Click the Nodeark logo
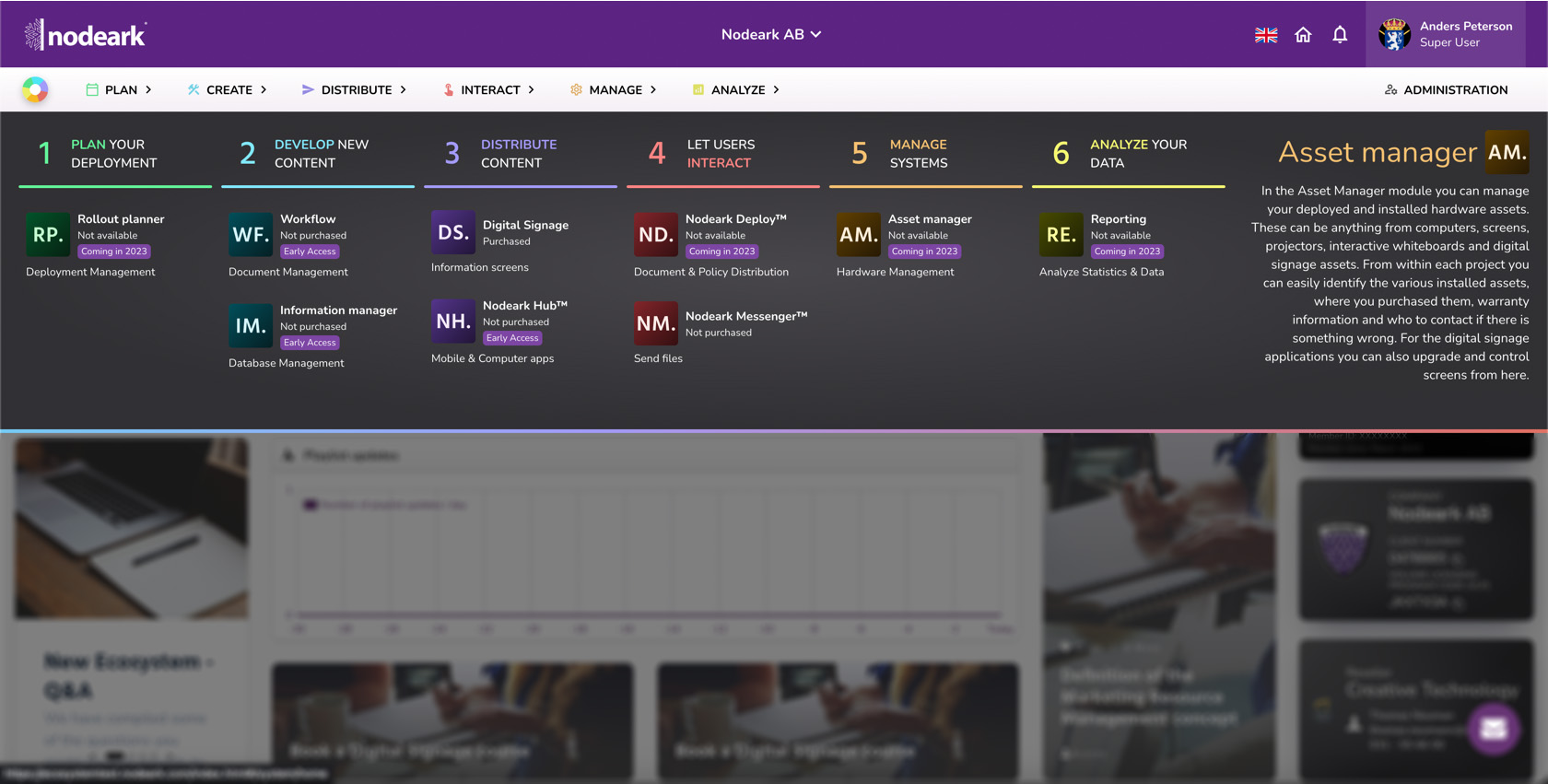 point(86,35)
